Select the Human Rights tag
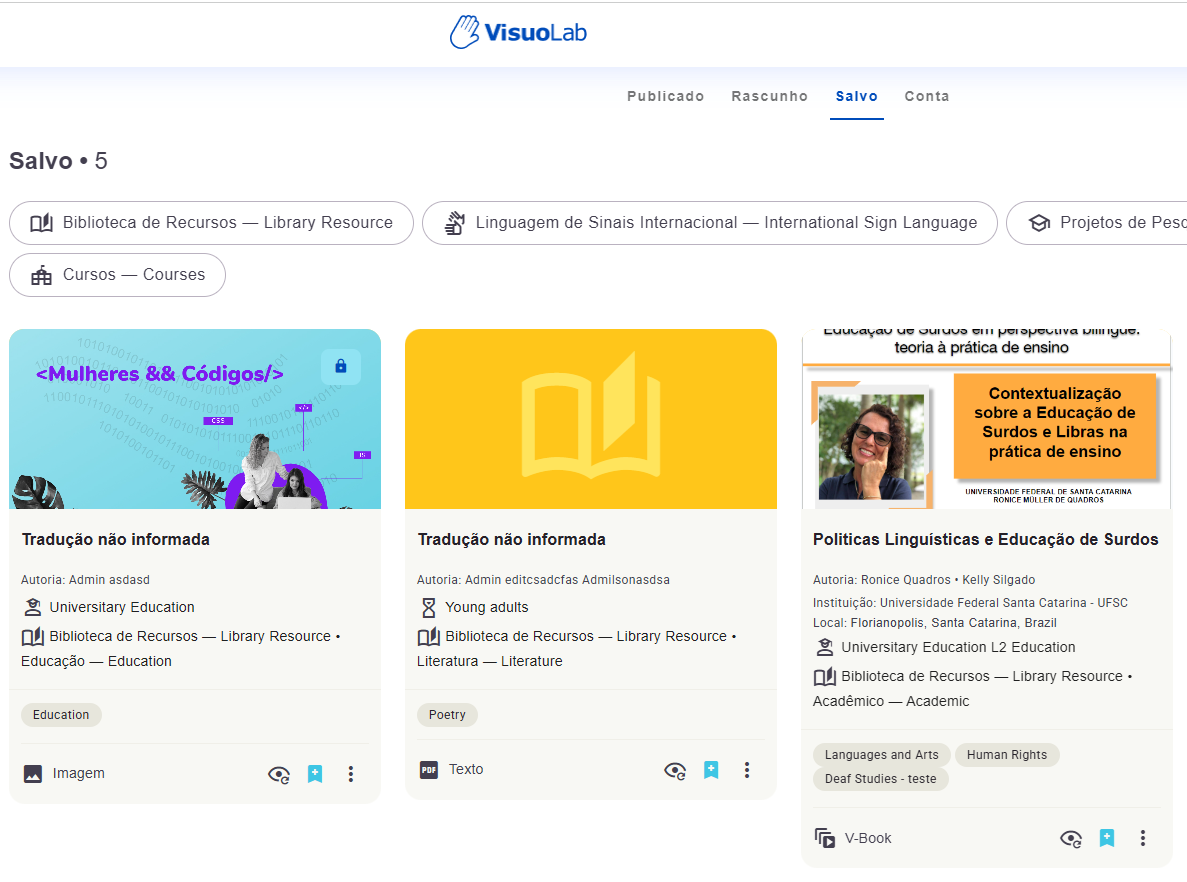 [1007, 755]
